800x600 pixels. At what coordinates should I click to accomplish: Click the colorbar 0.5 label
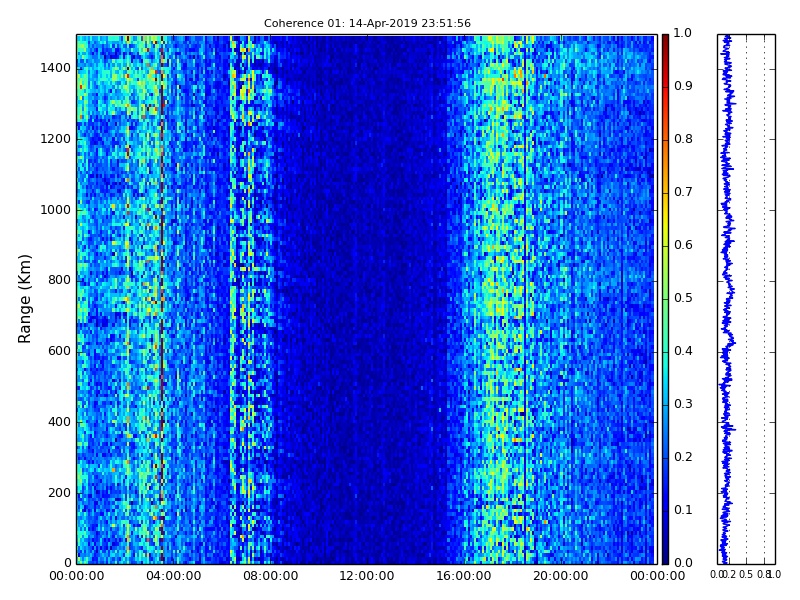[x=683, y=298]
